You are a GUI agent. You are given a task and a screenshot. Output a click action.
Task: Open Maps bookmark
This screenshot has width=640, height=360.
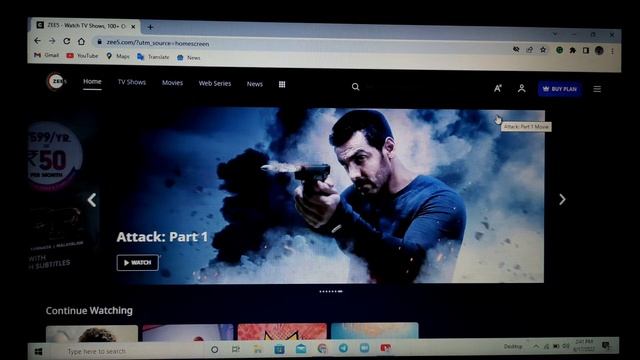pos(118,56)
